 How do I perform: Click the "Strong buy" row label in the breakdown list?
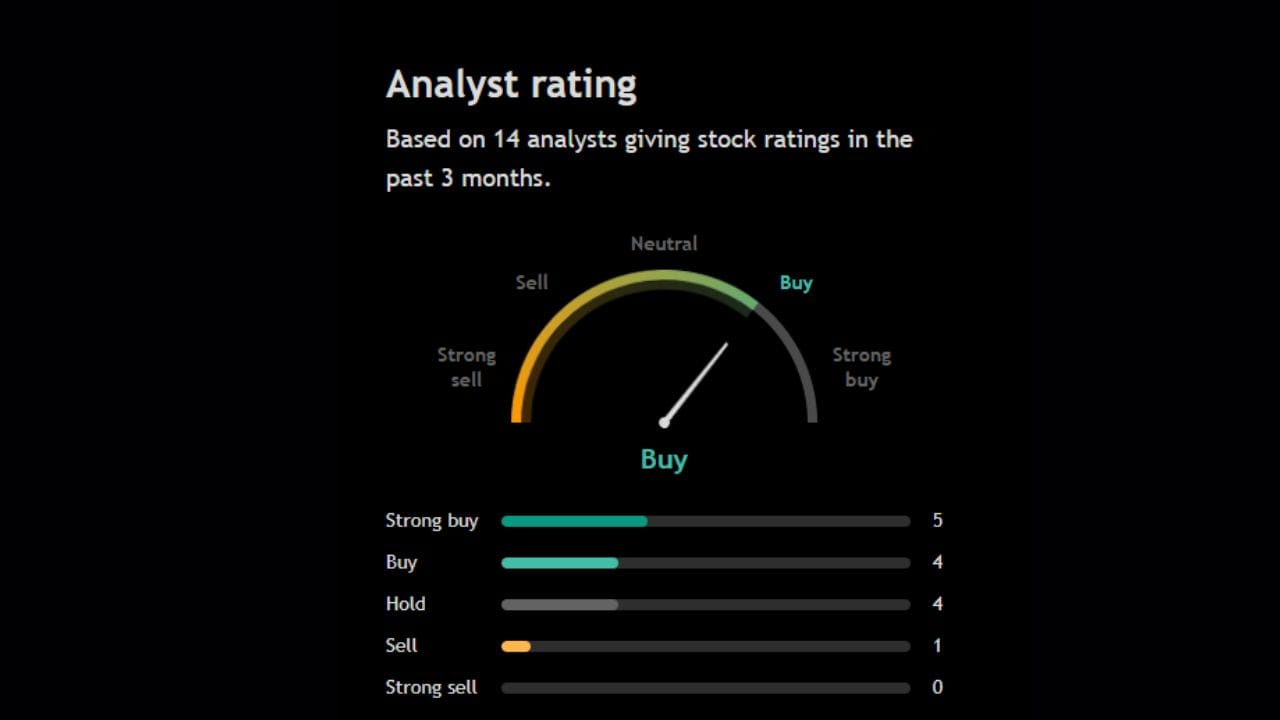[432, 521]
